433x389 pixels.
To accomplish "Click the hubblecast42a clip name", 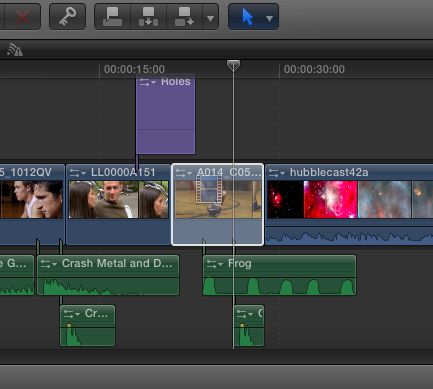I will [x=329, y=172].
